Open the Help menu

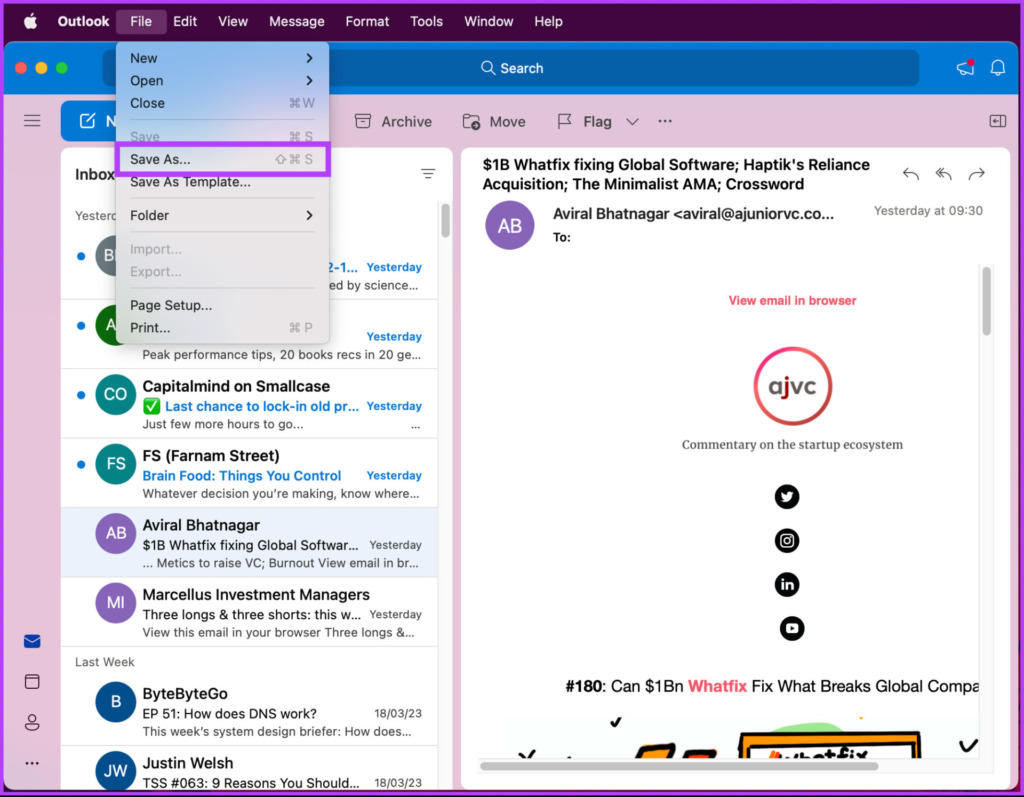548,22
